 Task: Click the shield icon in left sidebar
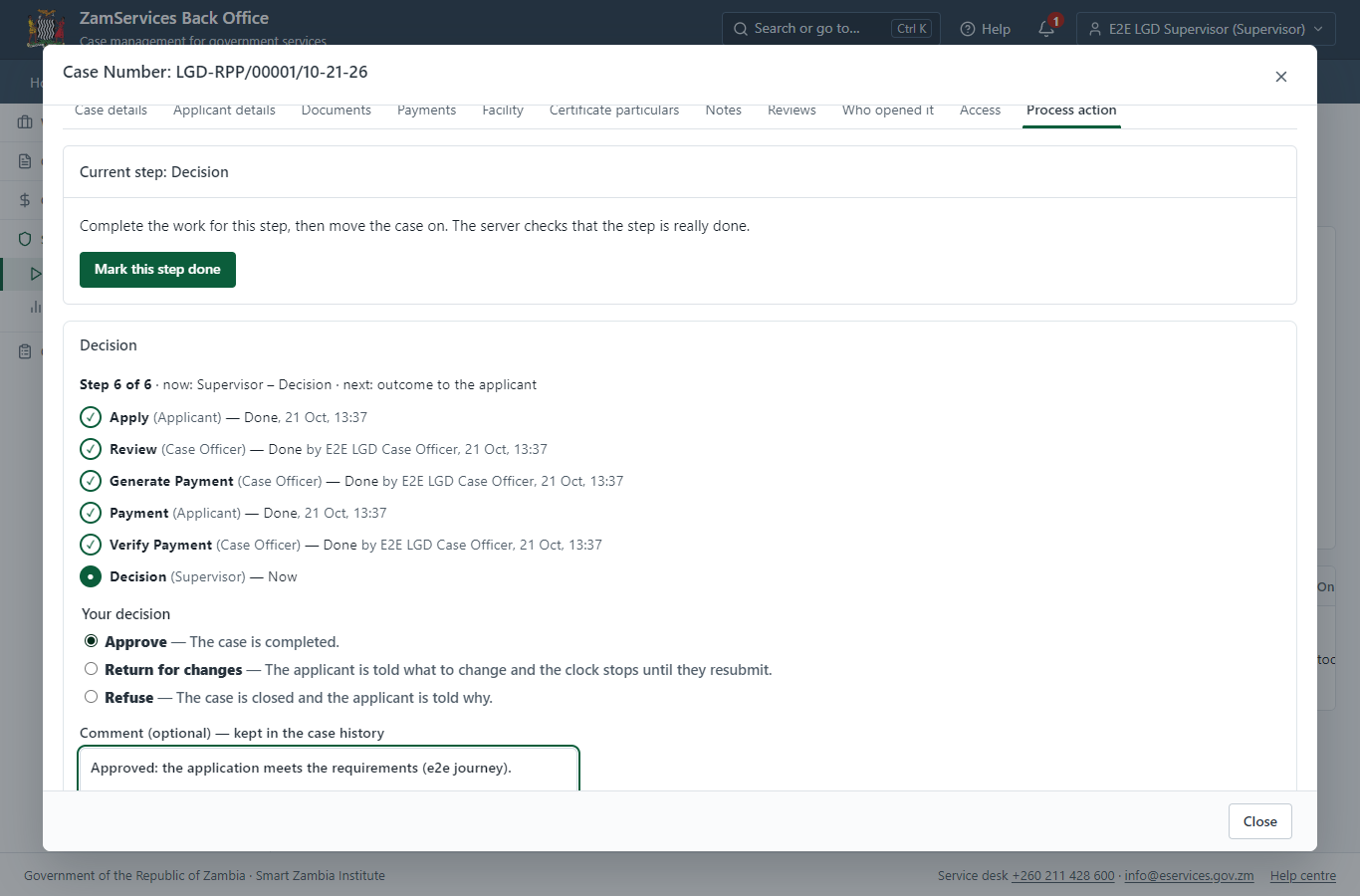coord(25,239)
